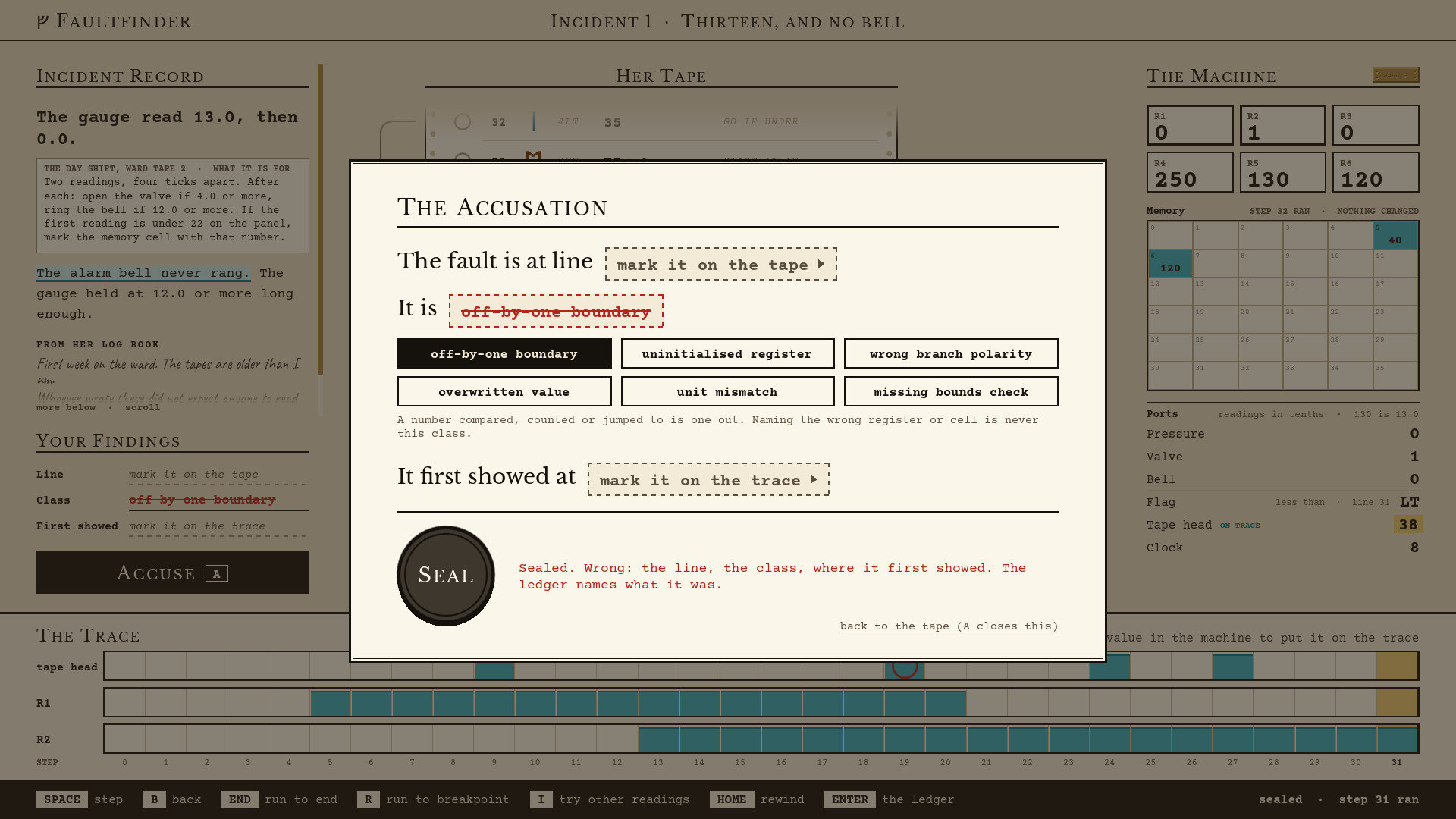Choose 'wrong branch polarity' as the class
The image size is (1456, 819).
951,353
